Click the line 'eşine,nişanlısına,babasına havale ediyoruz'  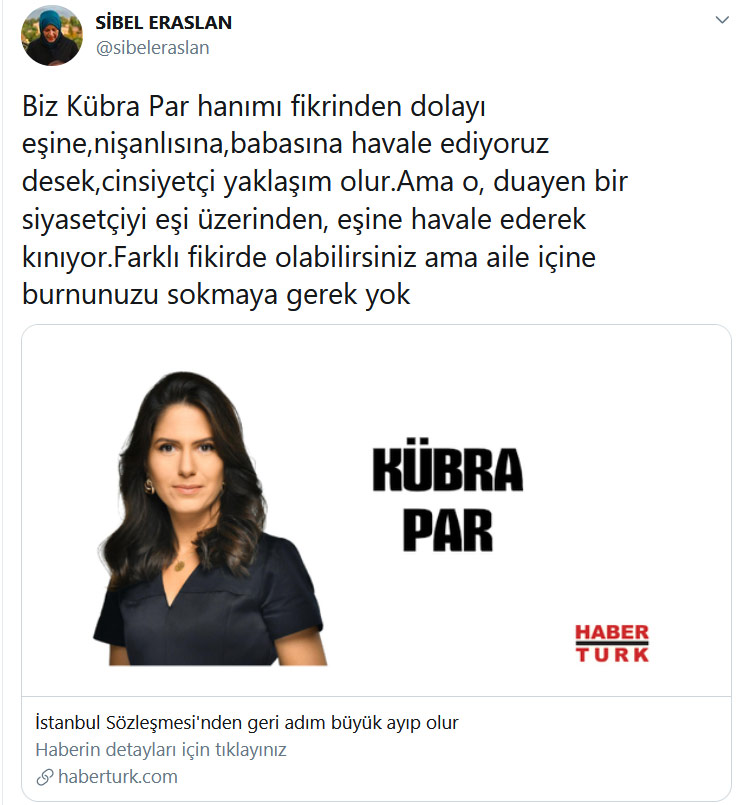click(285, 144)
